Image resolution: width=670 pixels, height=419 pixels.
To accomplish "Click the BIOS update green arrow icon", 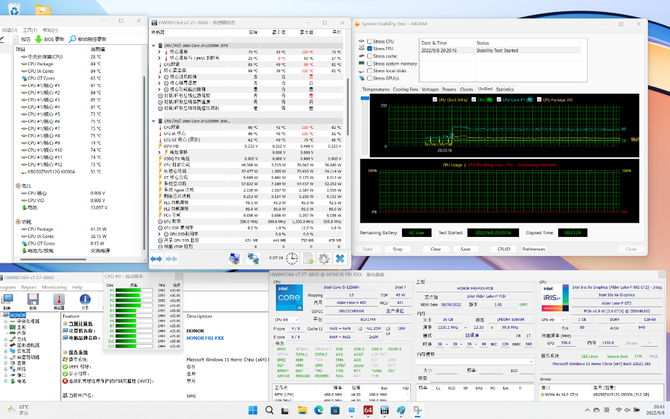I will [x=39, y=39].
